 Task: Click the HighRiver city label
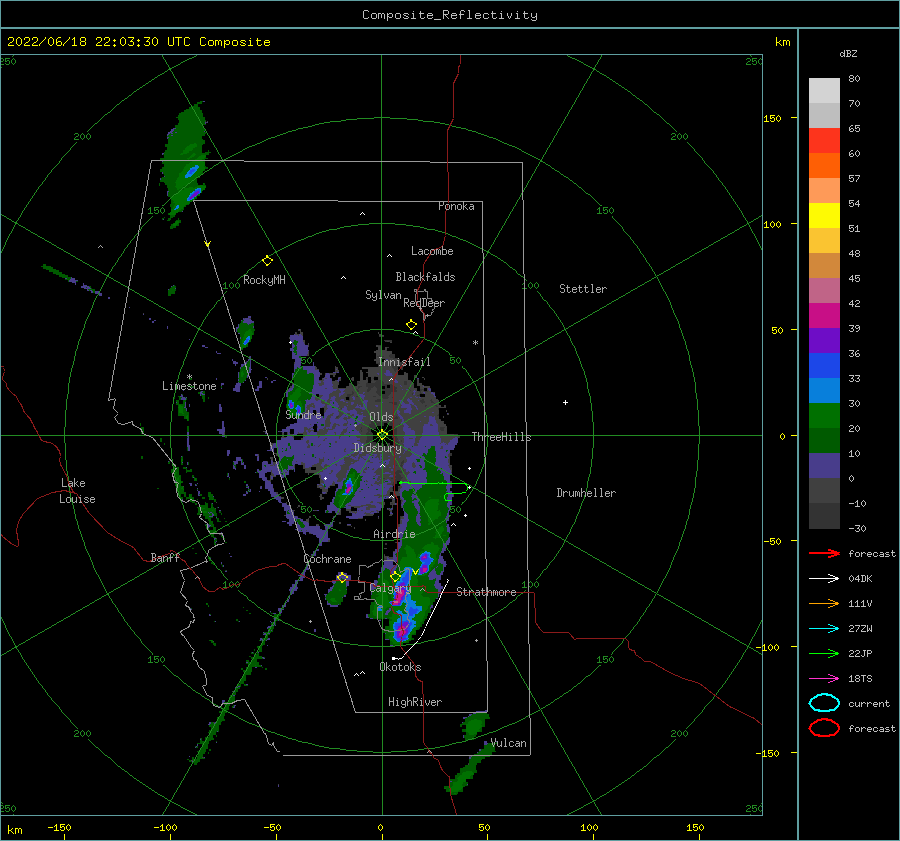pyautogui.click(x=415, y=702)
